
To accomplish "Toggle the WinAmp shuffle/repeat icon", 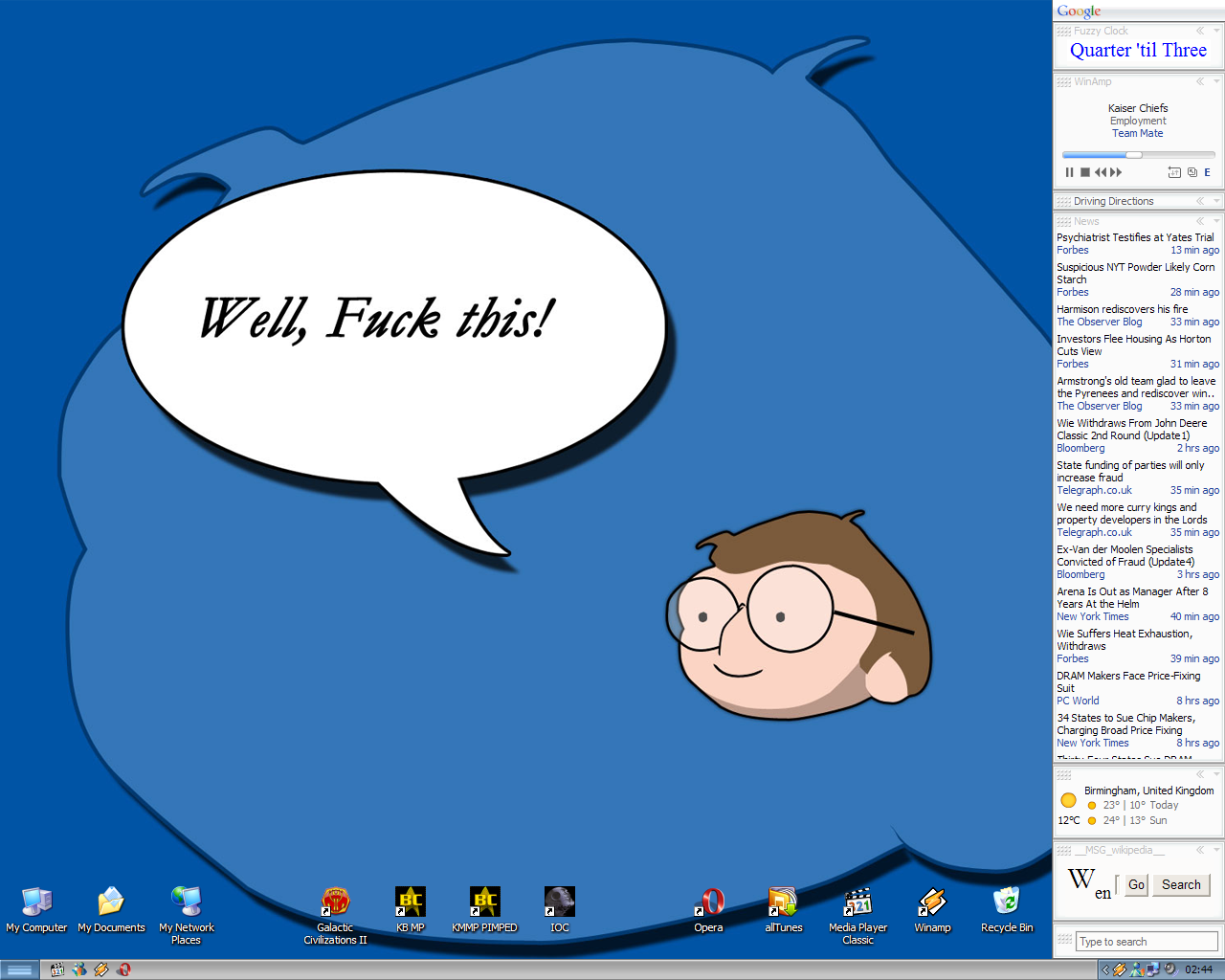I will tap(1174, 172).
